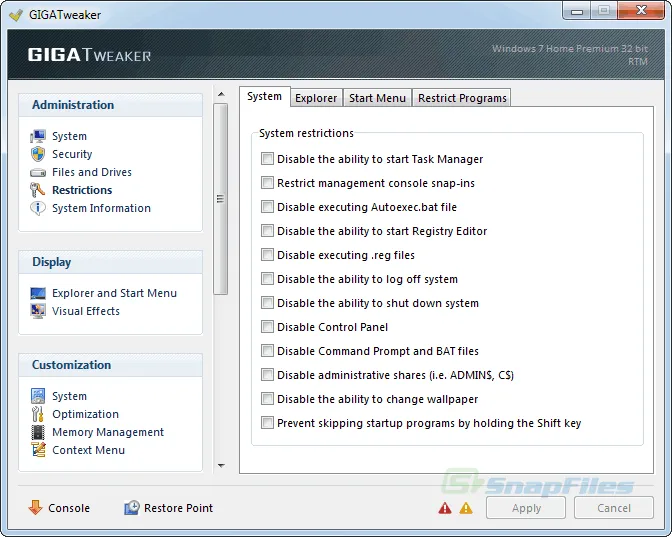Image resolution: width=672 pixels, height=537 pixels.
Task: Click the Context Menu icon
Action: [38, 450]
